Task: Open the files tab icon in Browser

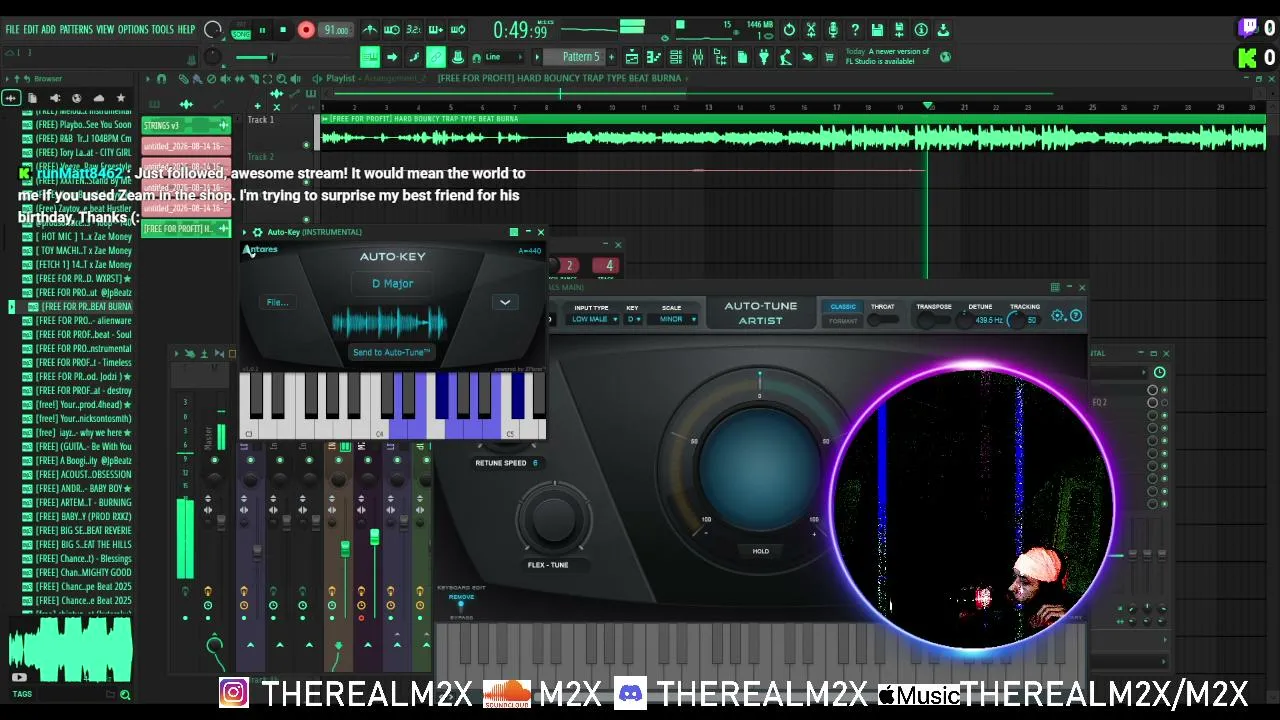Action: pos(33,98)
